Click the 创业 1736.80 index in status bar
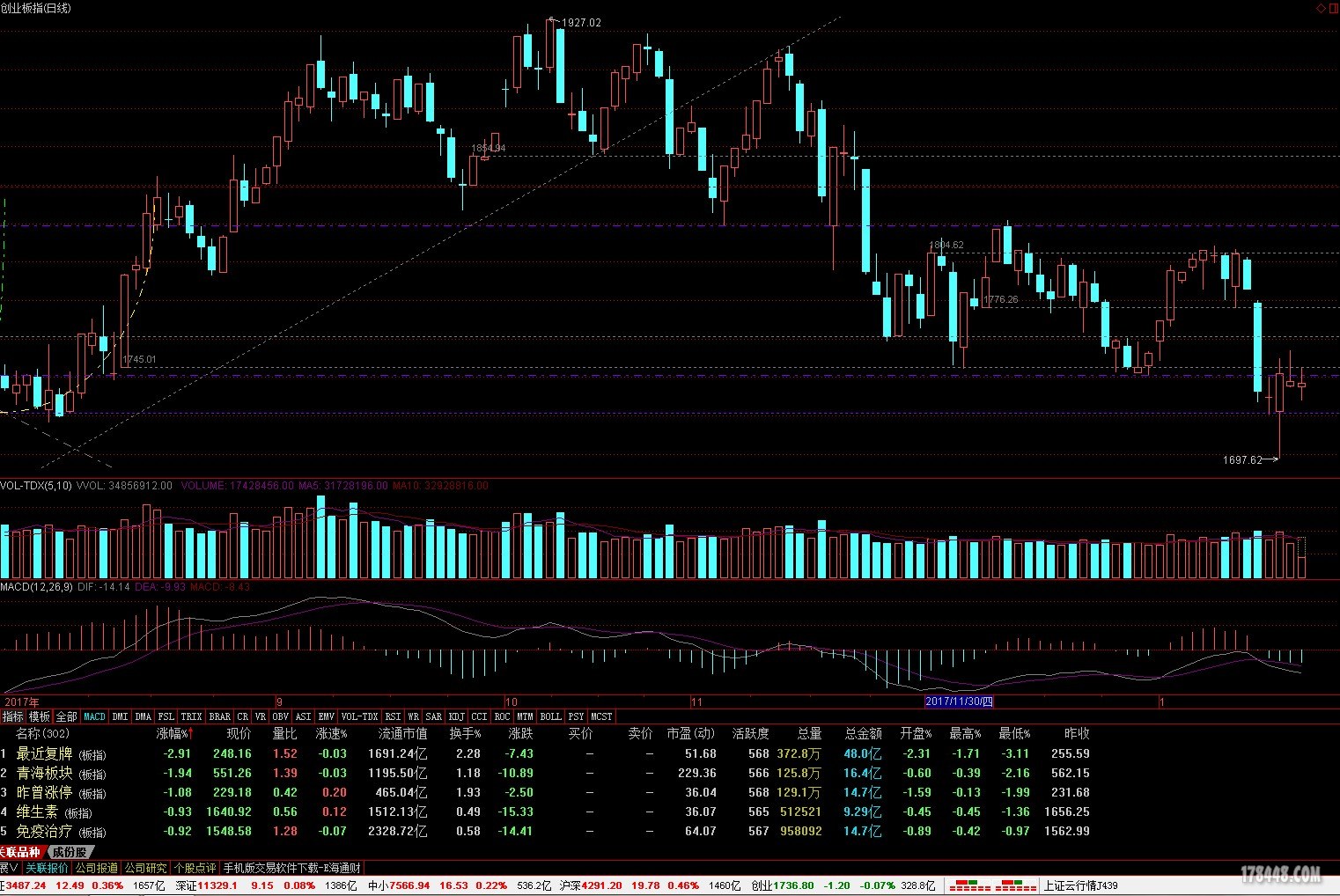Screen dimensions: 1340x896 tap(783, 885)
